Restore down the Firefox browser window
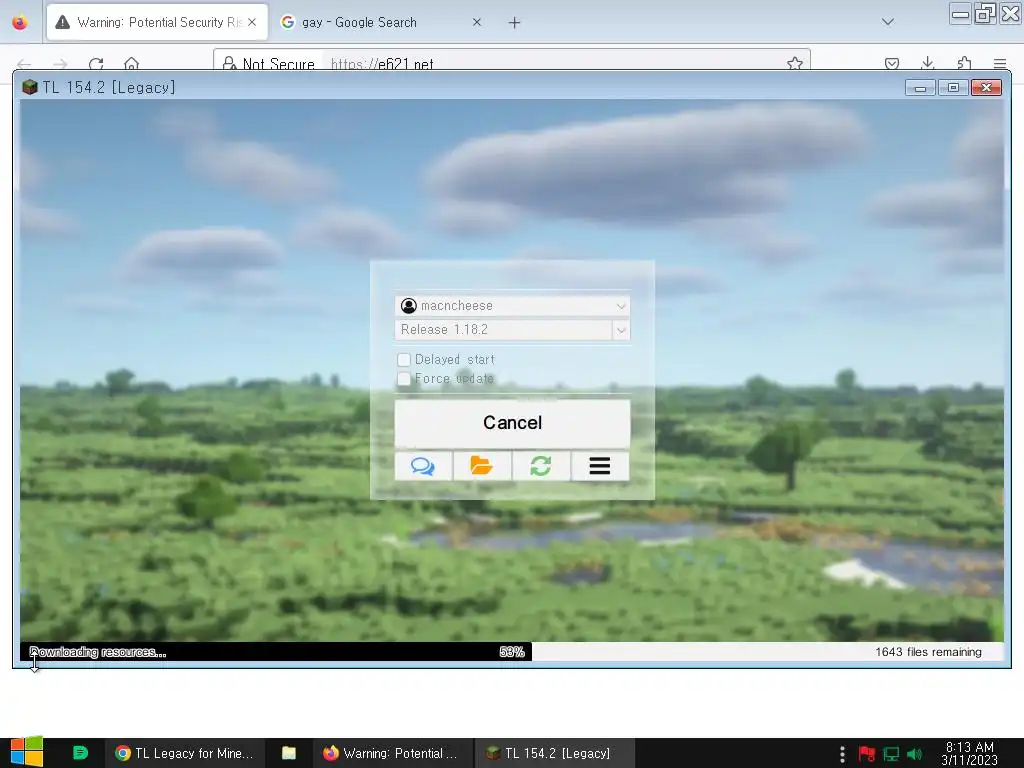Screen dimensions: 1024x768 (985, 14)
